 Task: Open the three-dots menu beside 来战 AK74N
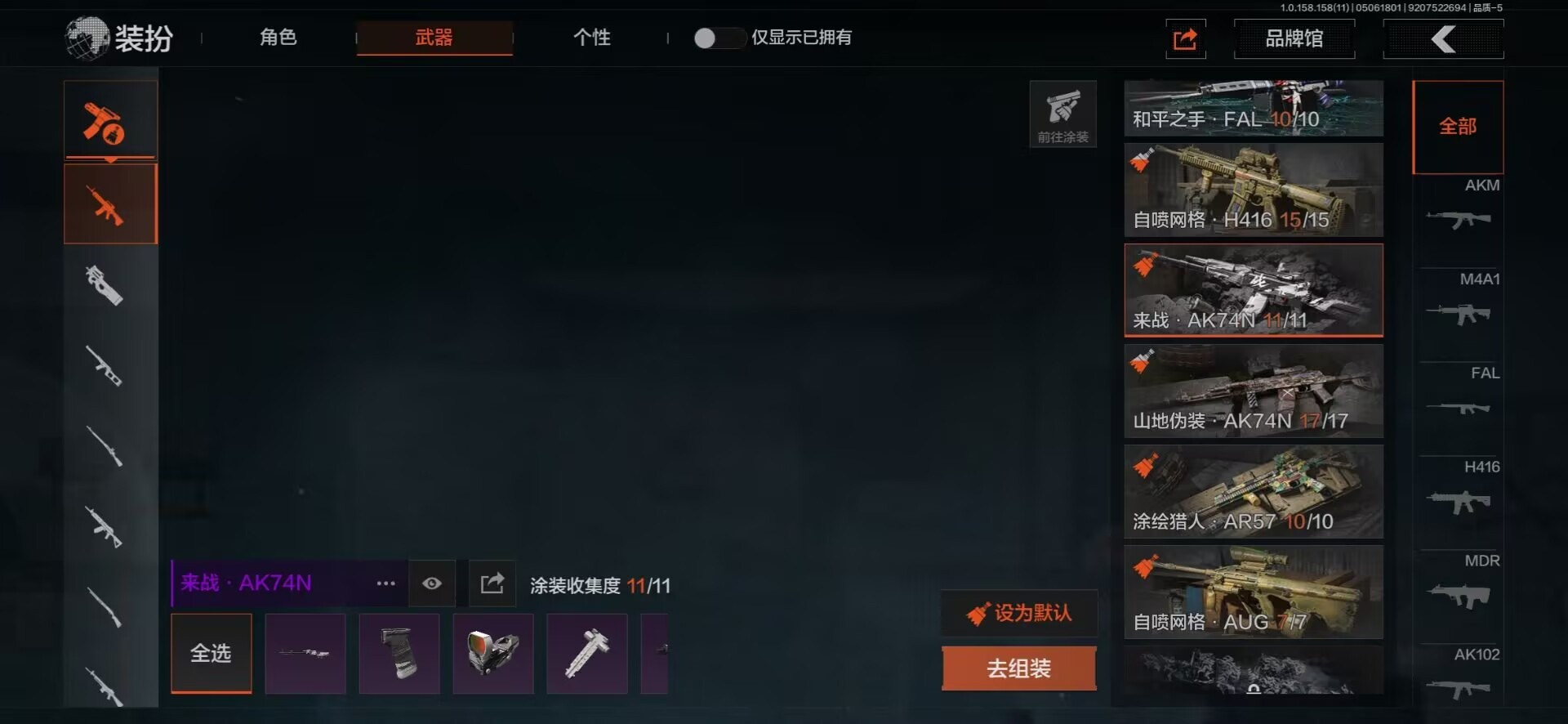385,583
